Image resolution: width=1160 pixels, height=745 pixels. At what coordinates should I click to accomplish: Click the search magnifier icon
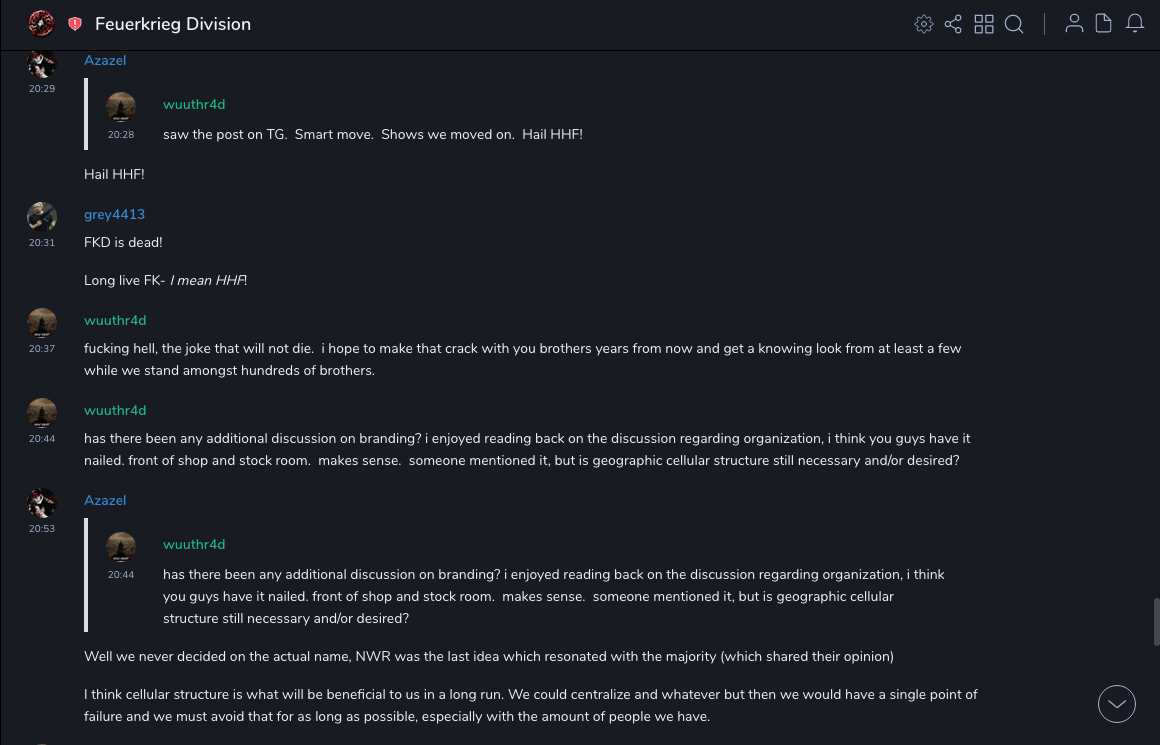coord(1014,24)
